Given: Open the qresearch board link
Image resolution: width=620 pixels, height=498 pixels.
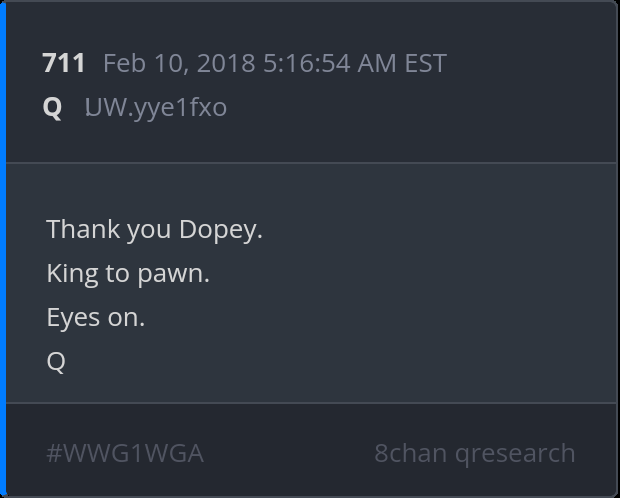Looking at the screenshot, I should tap(515, 453).
